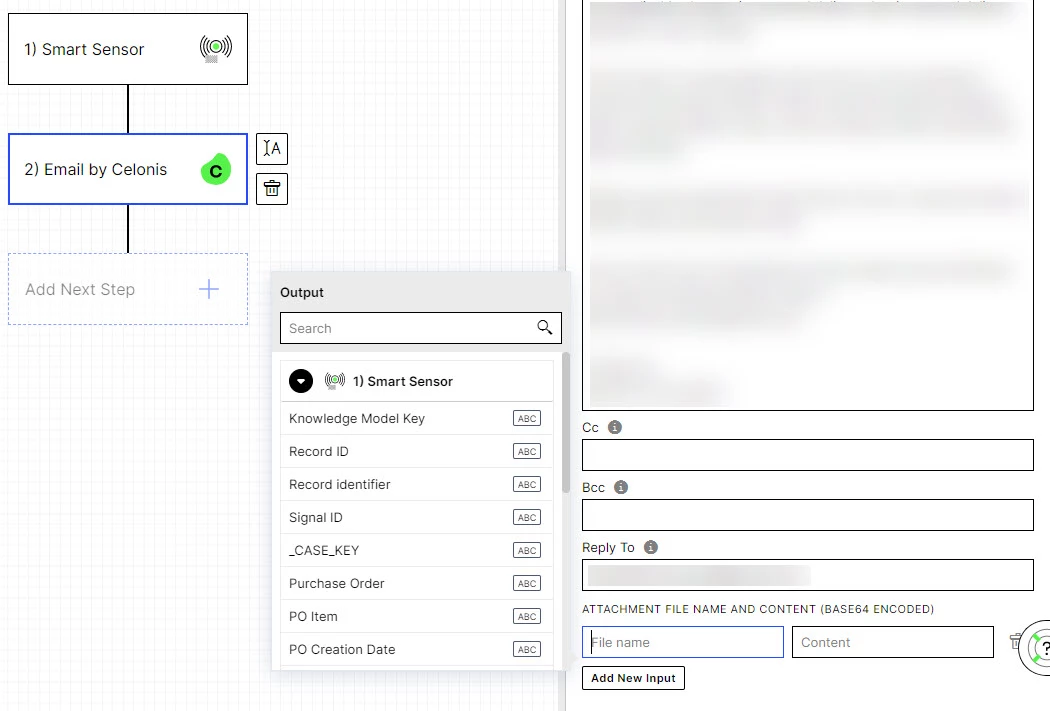Click the 1) Smart Sensor group header label
Image resolution: width=1050 pixels, height=711 pixels.
[402, 381]
